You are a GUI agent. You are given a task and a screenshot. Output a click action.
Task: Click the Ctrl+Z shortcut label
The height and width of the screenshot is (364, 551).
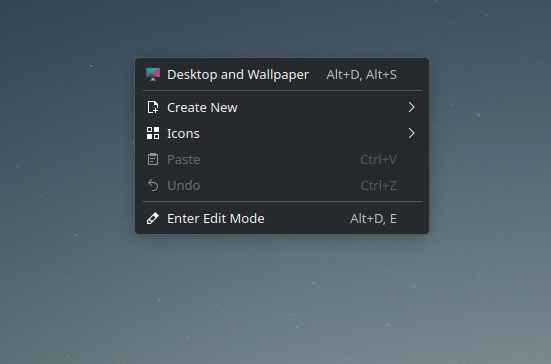tap(379, 186)
